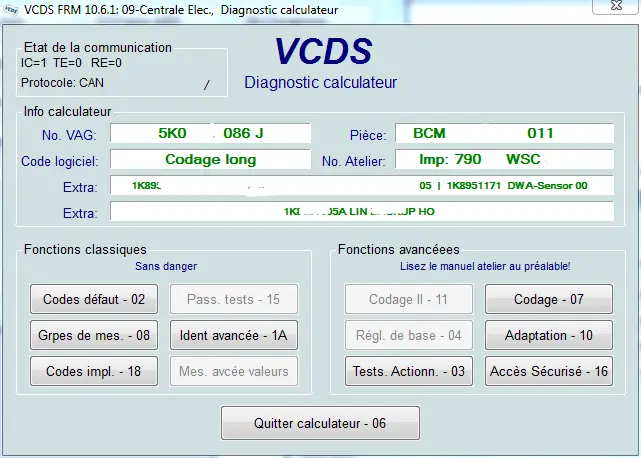Viewport: 641px width, 458px height.
Task: Click Grpes de mes. - 08 button
Action: [94, 335]
